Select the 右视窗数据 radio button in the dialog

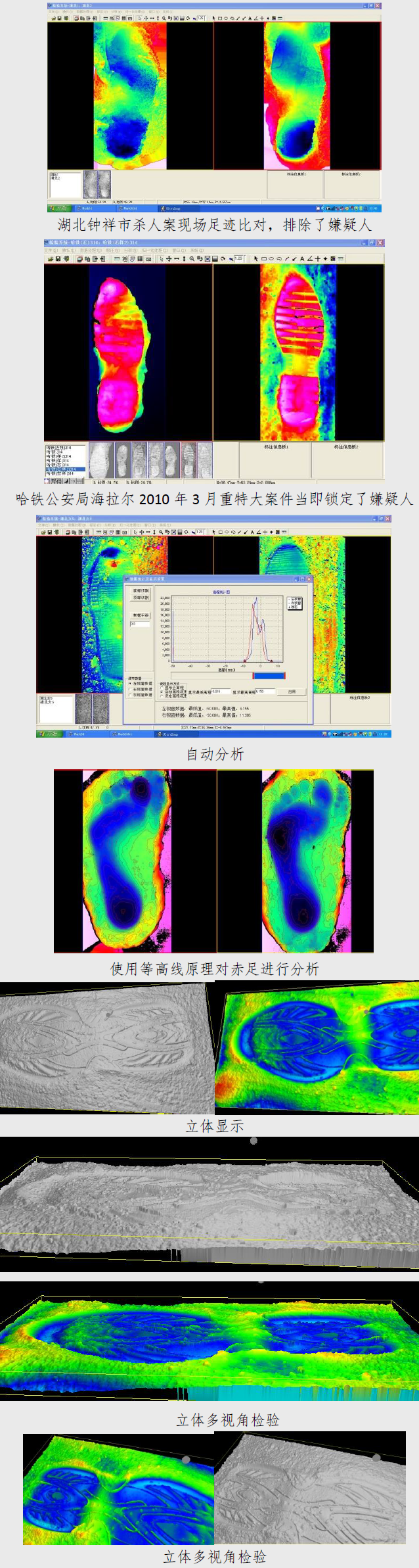tap(130, 689)
